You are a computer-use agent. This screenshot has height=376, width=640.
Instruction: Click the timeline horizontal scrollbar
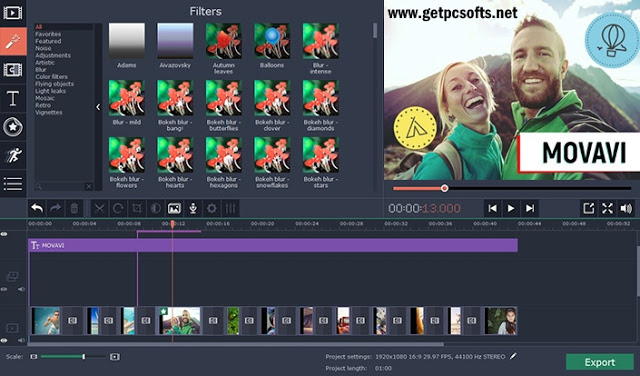(236, 345)
